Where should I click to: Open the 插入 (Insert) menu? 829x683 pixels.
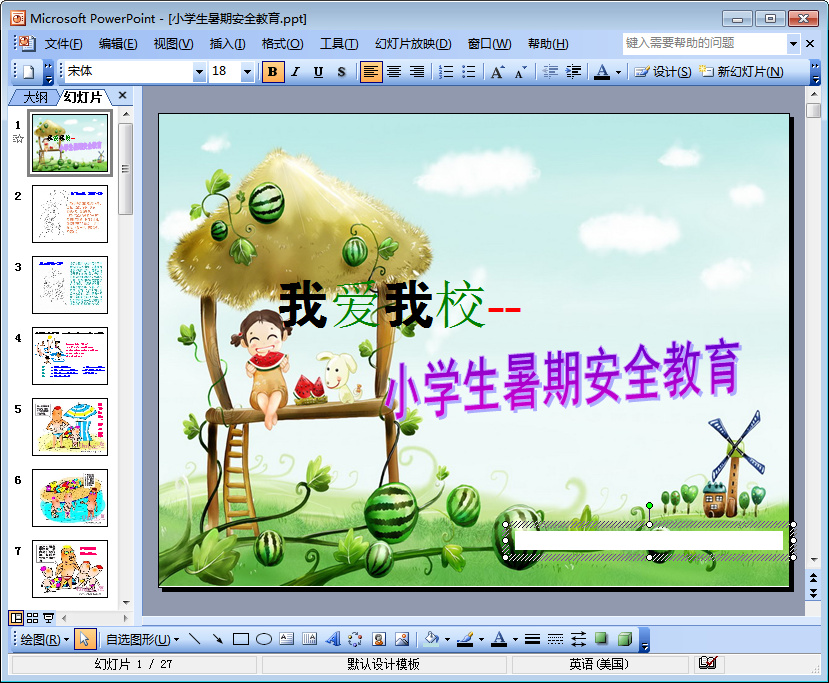coord(227,44)
